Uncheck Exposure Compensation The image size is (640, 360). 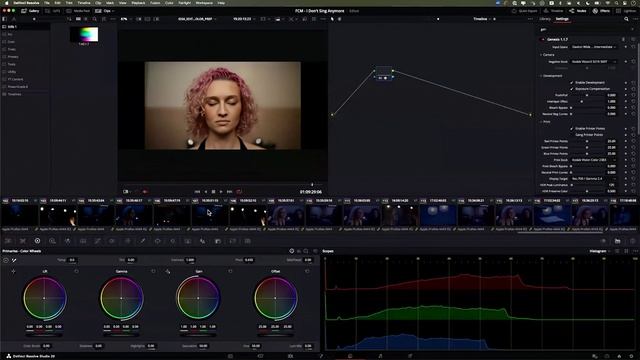[x=571, y=89]
